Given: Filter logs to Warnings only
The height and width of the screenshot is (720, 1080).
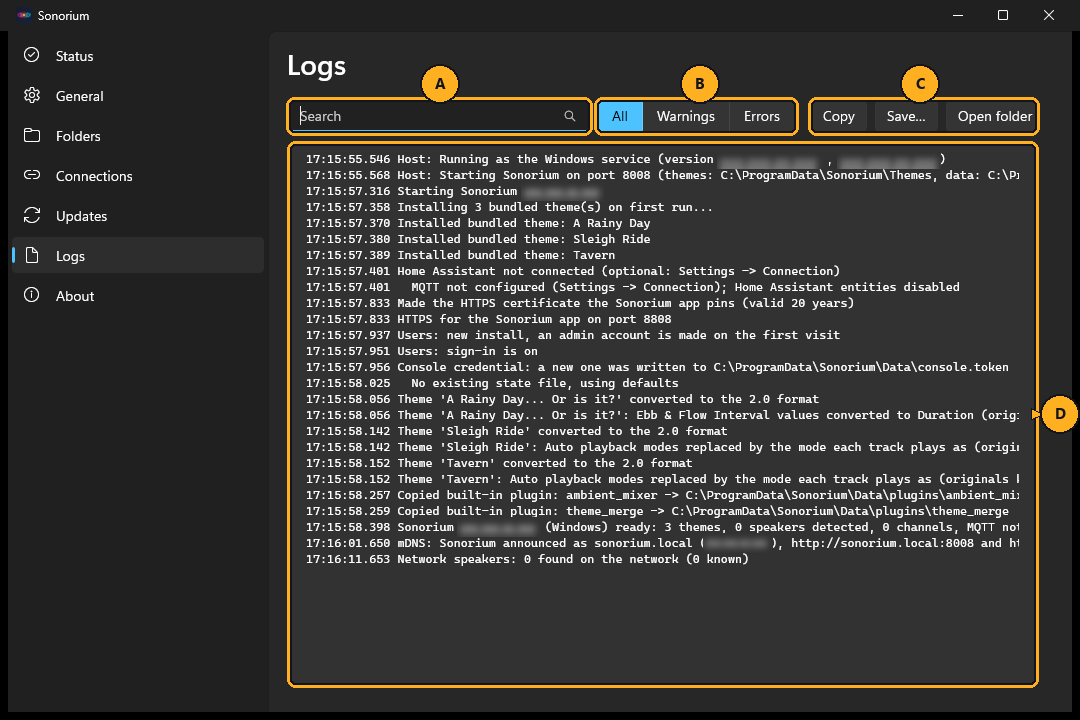Looking at the screenshot, I should click(x=685, y=116).
